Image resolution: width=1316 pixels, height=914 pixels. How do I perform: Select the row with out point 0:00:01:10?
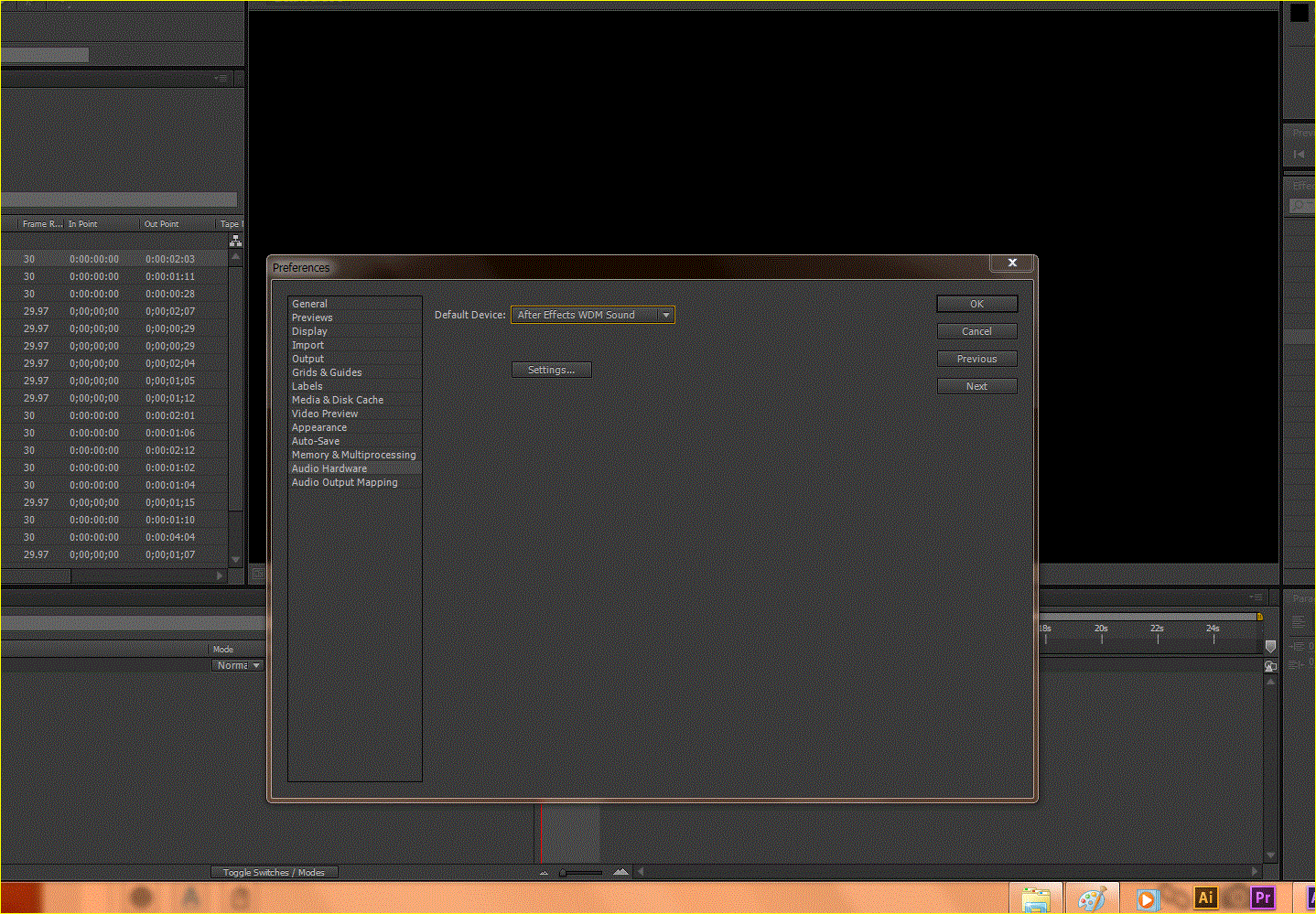coord(114,520)
